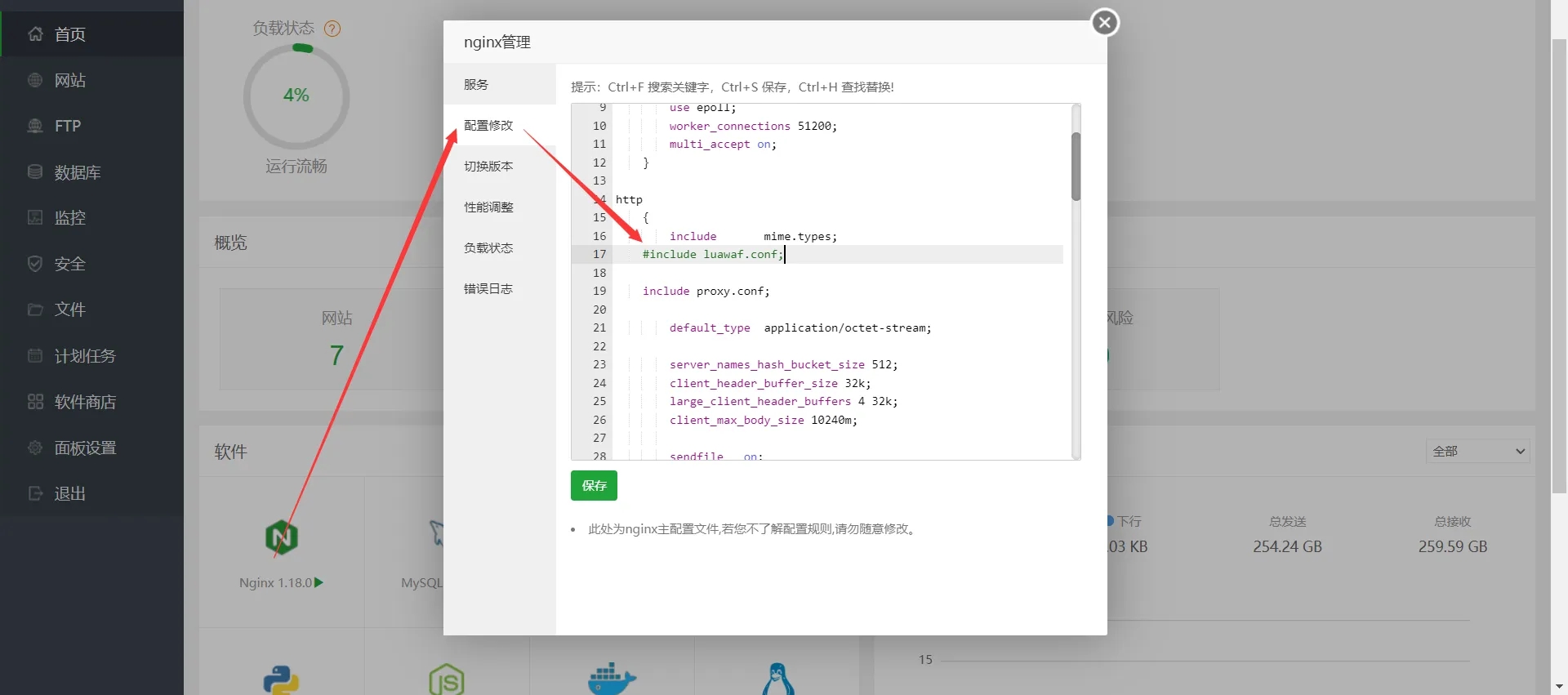The height and width of the screenshot is (695, 1568).
Task: Click the 4% load status gauge
Action: click(296, 96)
